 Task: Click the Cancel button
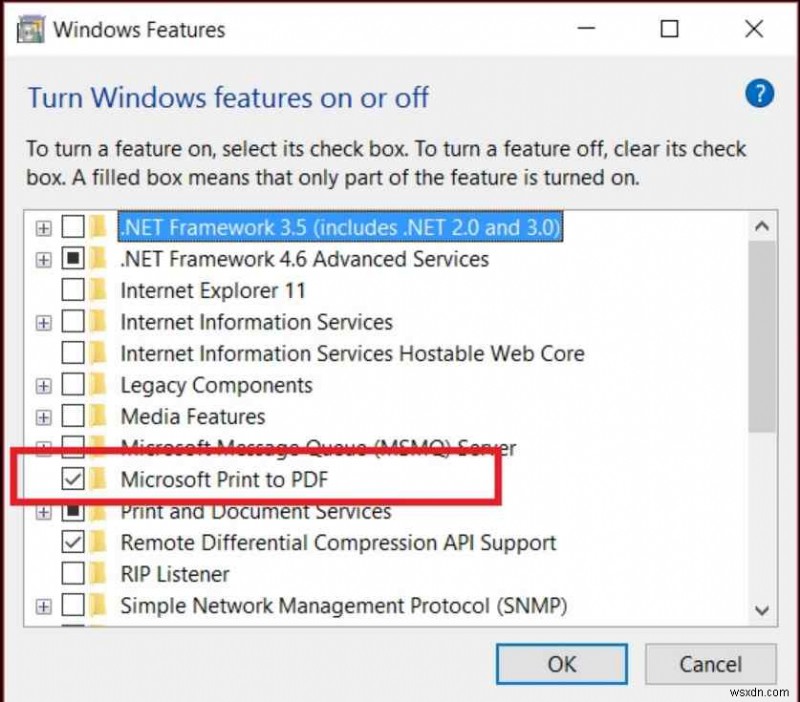pos(711,664)
